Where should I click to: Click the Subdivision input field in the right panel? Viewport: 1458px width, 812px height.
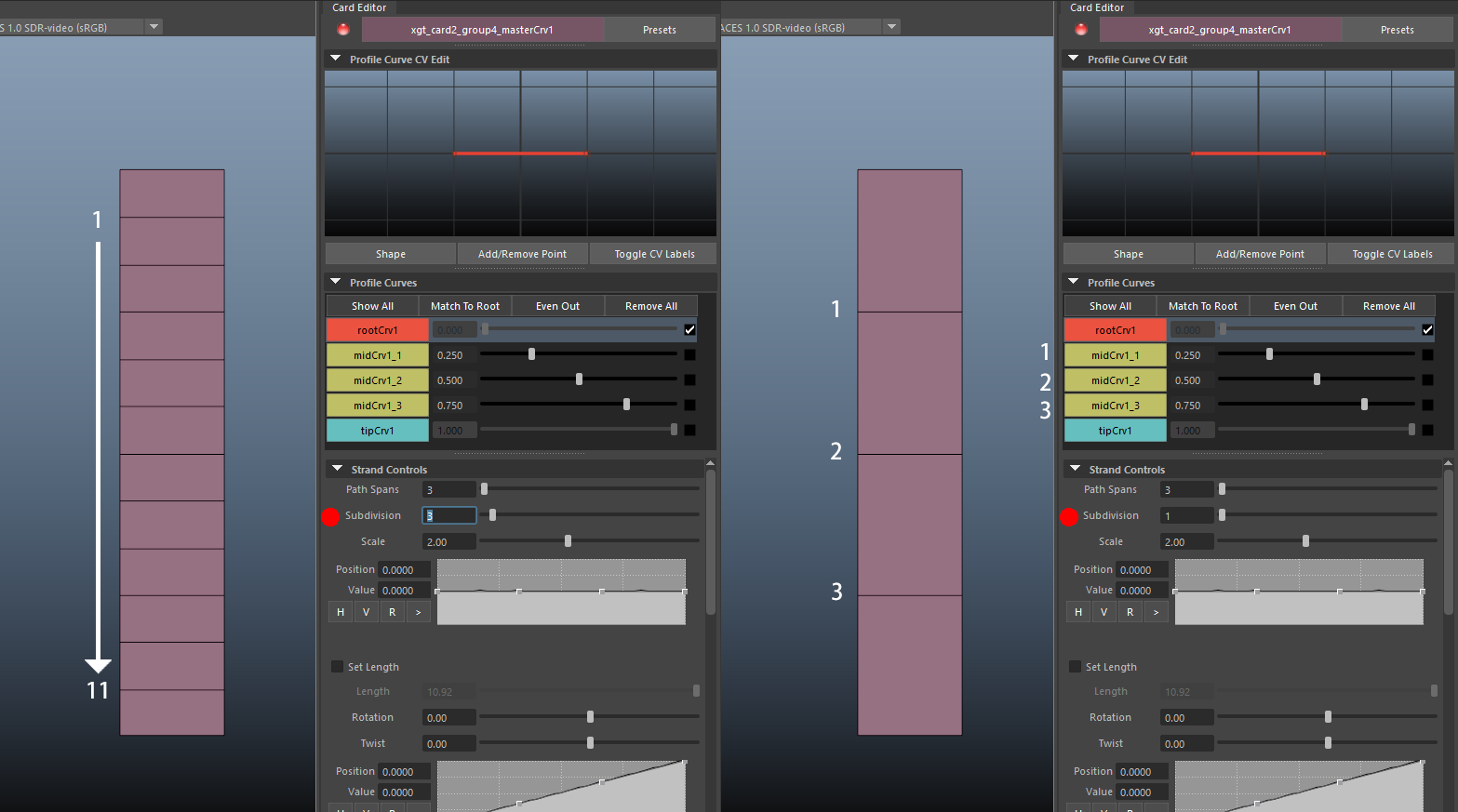pyautogui.click(x=1186, y=515)
